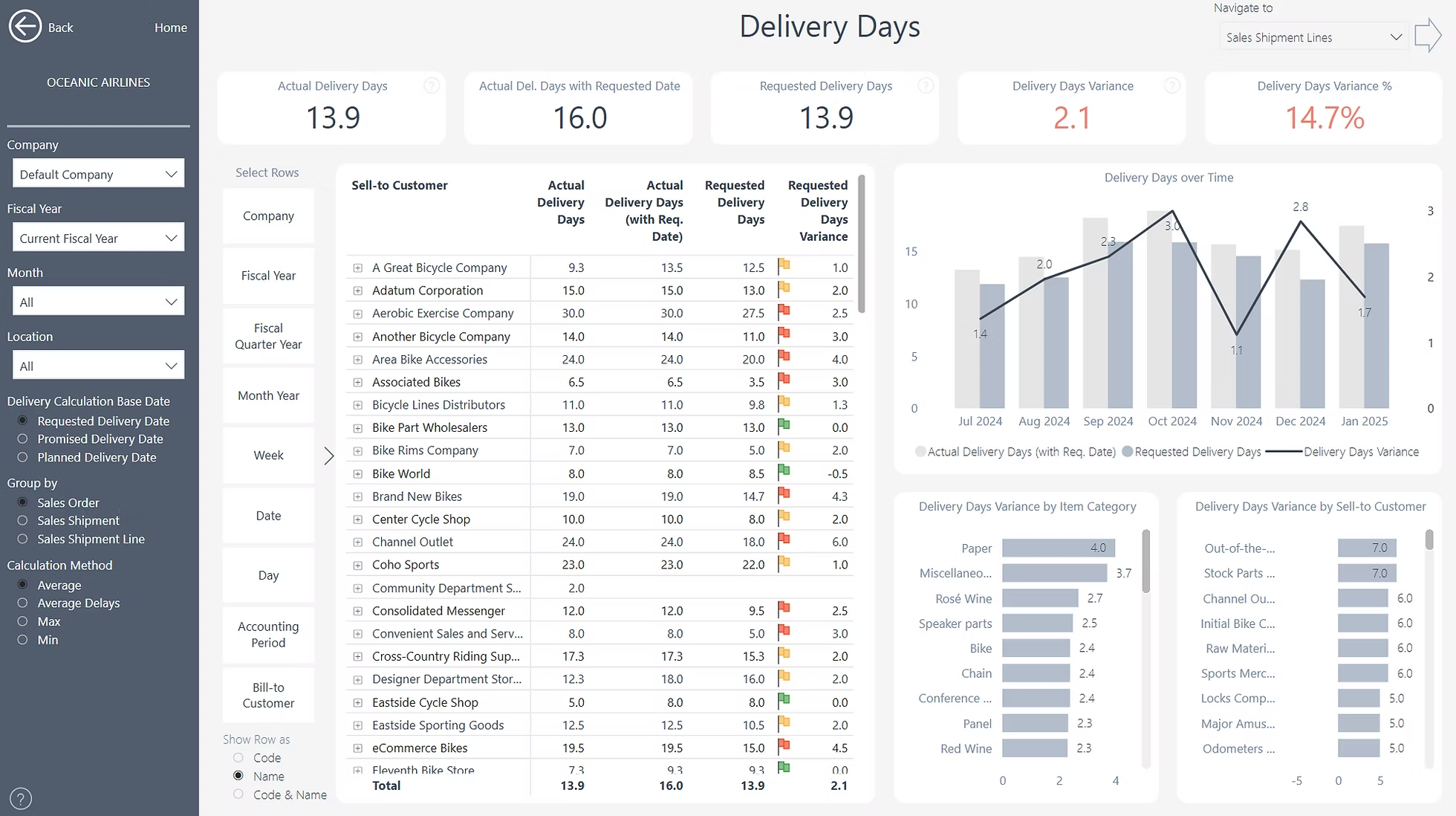Expand the Adatum Corporation table row
This screenshot has width=1456, height=816.
click(359, 290)
